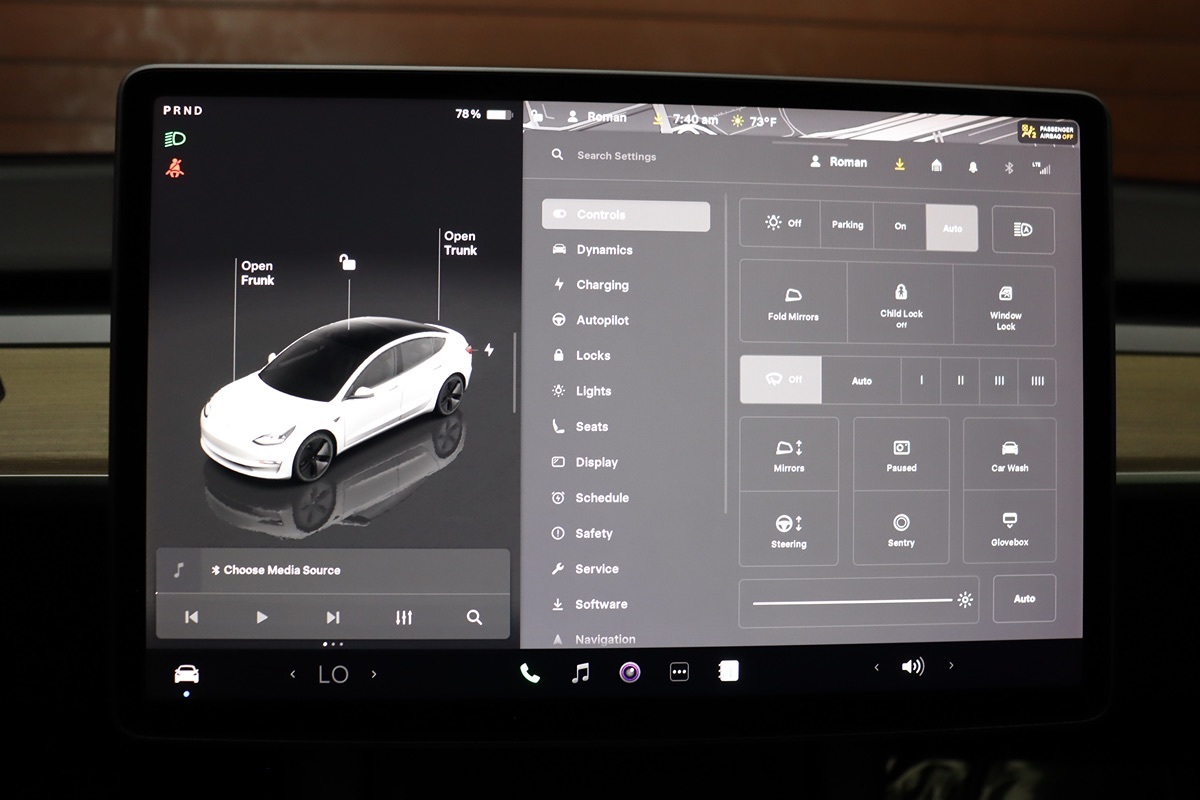Go to Autopilot settings
The width and height of the screenshot is (1200, 800).
(x=591, y=320)
